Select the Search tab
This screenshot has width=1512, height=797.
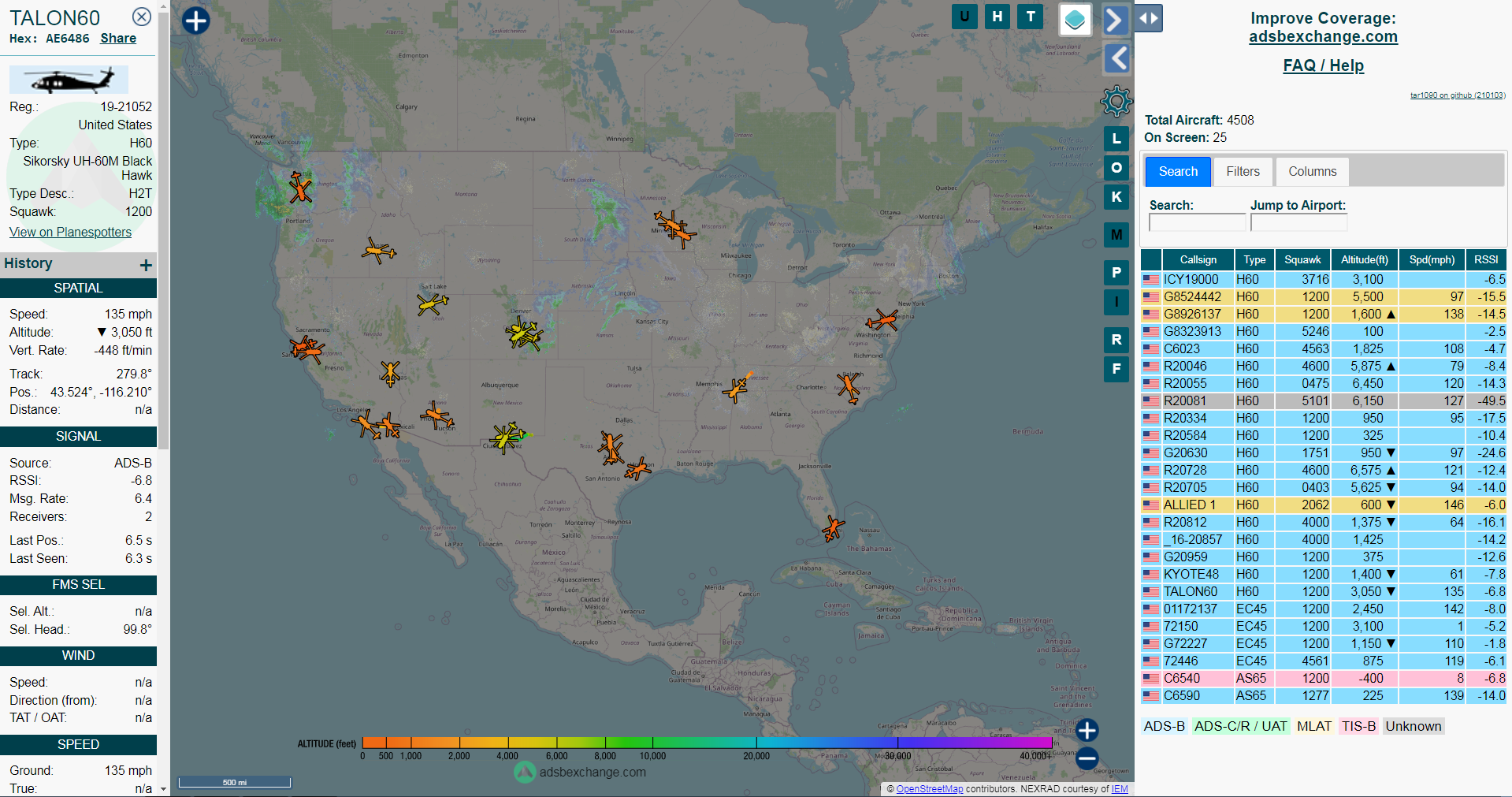point(1178,171)
